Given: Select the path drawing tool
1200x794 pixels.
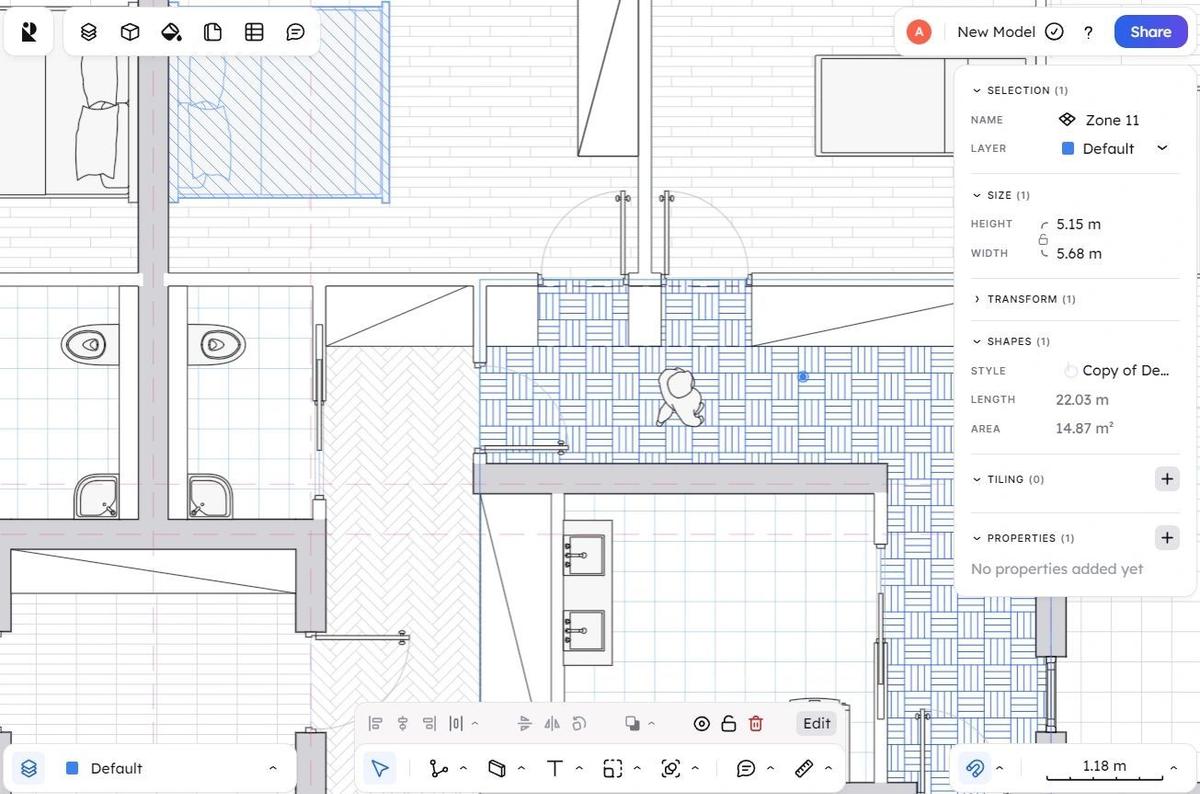Looking at the screenshot, I should 438,768.
